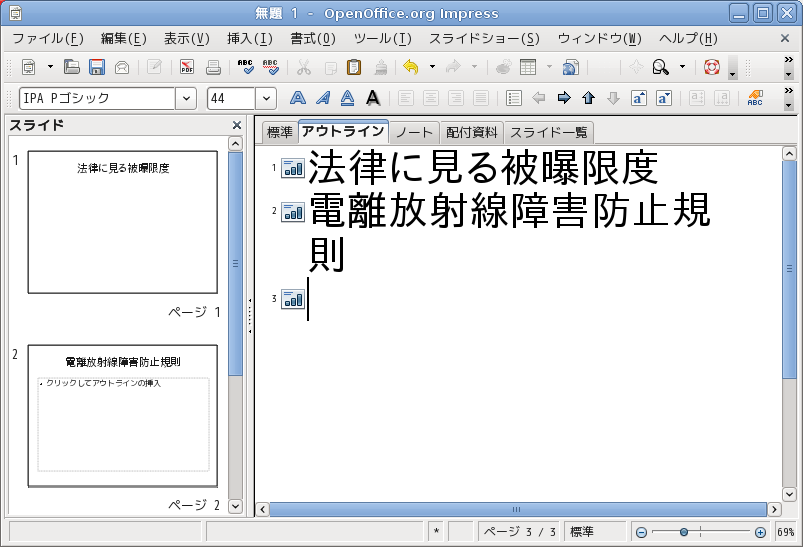This screenshot has height=547, width=803.
Task: Expand the standard toolbar's hidden buttons chevron
Action: pyautogui.click(x=789, y=60)
